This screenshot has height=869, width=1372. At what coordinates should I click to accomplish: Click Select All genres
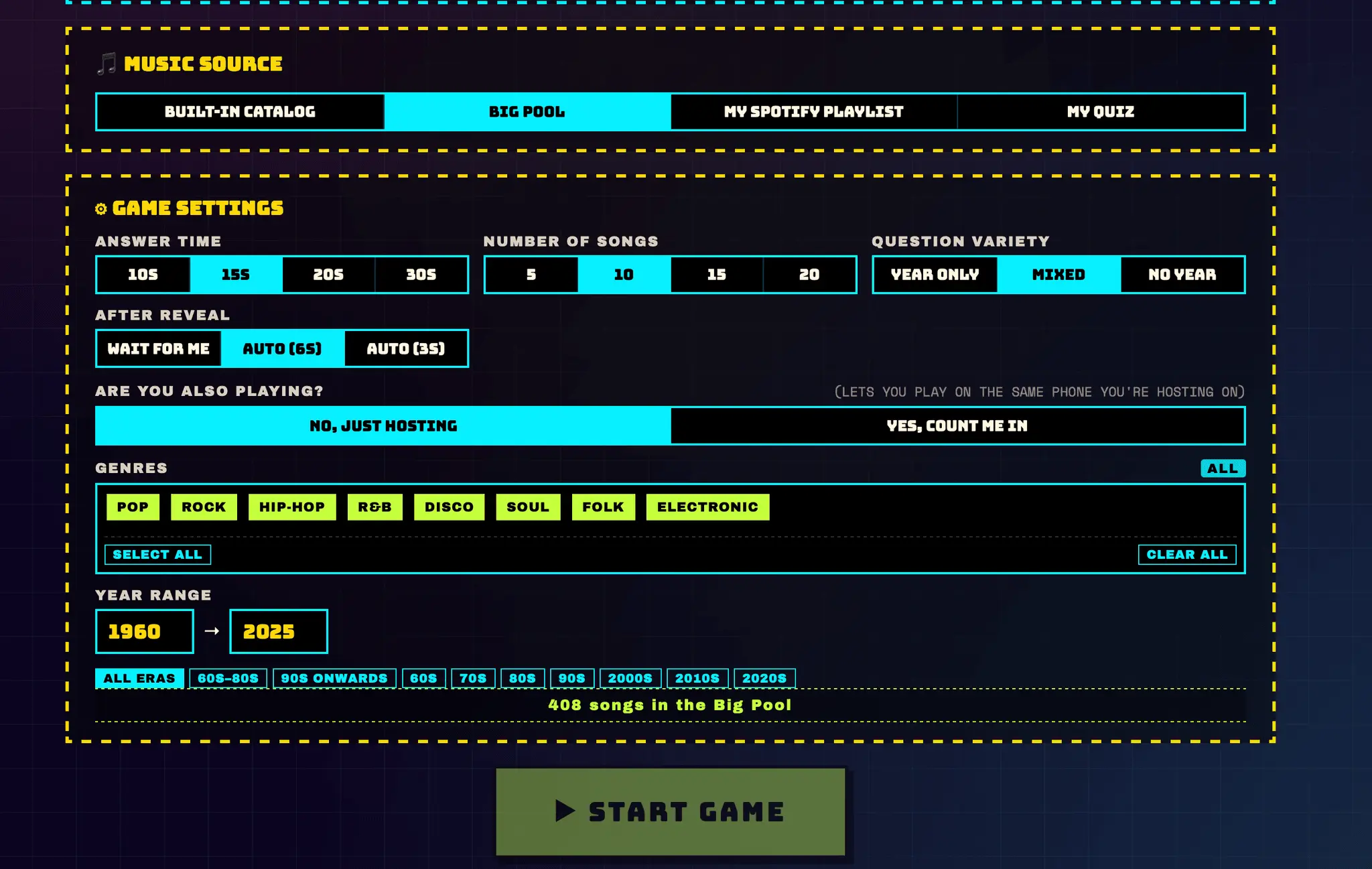point(157,555)
